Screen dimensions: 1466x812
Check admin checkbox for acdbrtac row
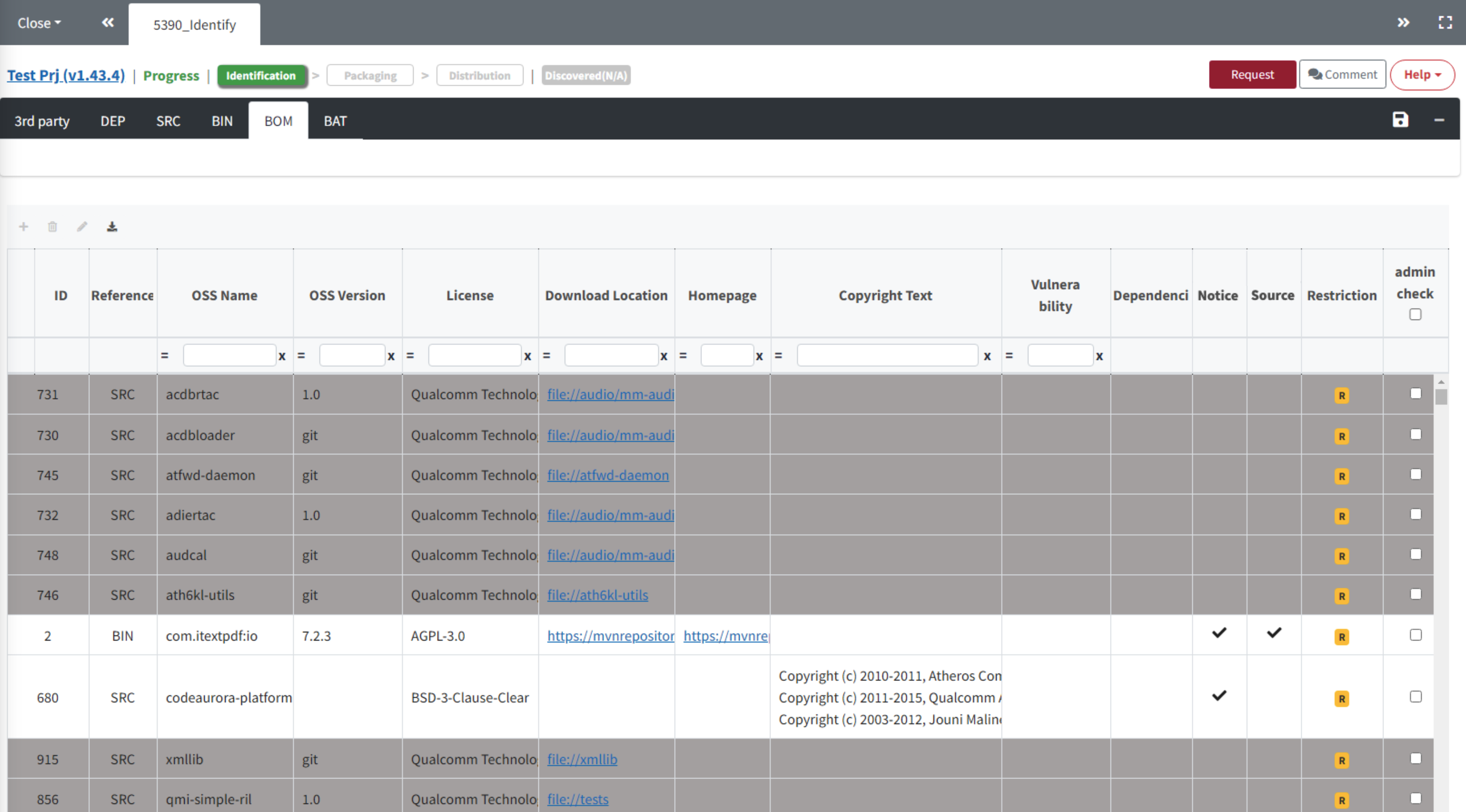[1415, 393]
